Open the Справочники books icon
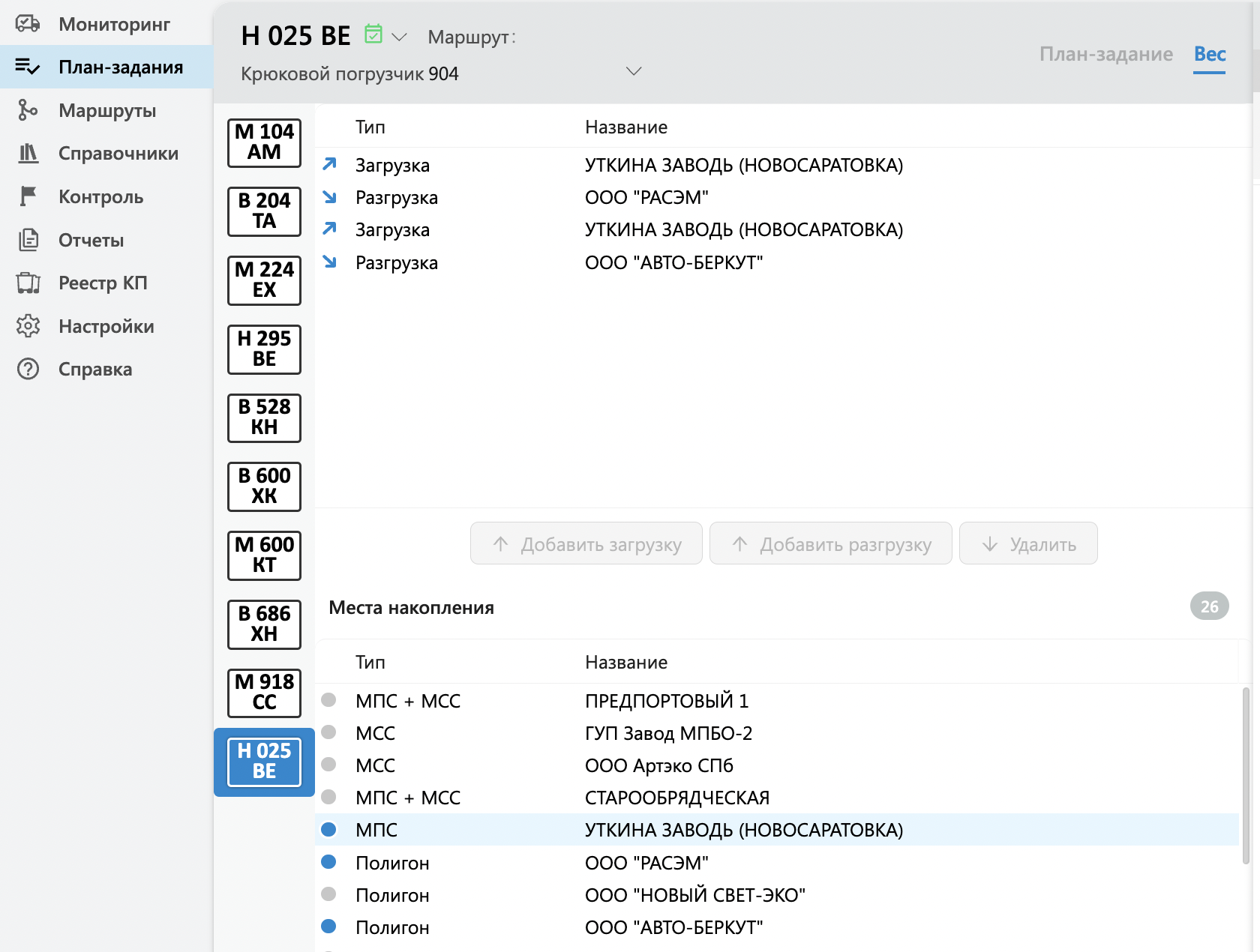 click(28, 154)
